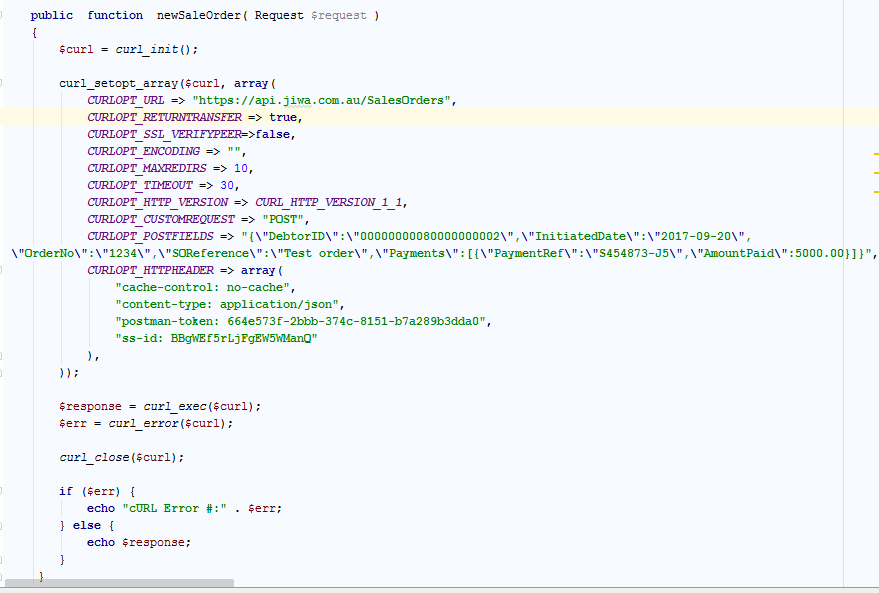Click the 'true' value after CURLOPT_RETURNTRANSFER
This screenshot has width=879, height=593.
[x=283, y=117]
